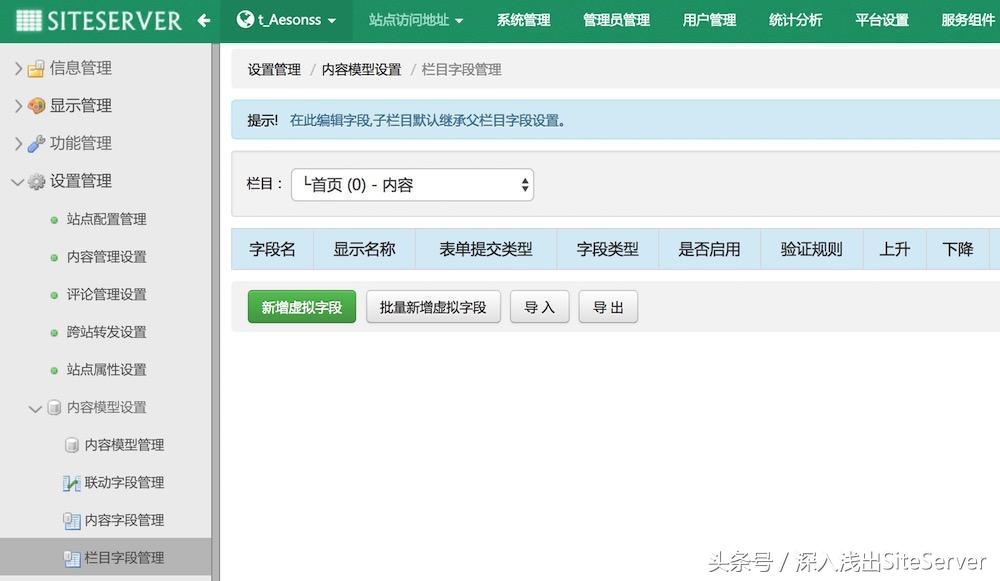This screenshot has width=1000, height=581.
Task: Open 内容模型管理 in sidebar
Action: pyautogui.click(x=124, y=445)
